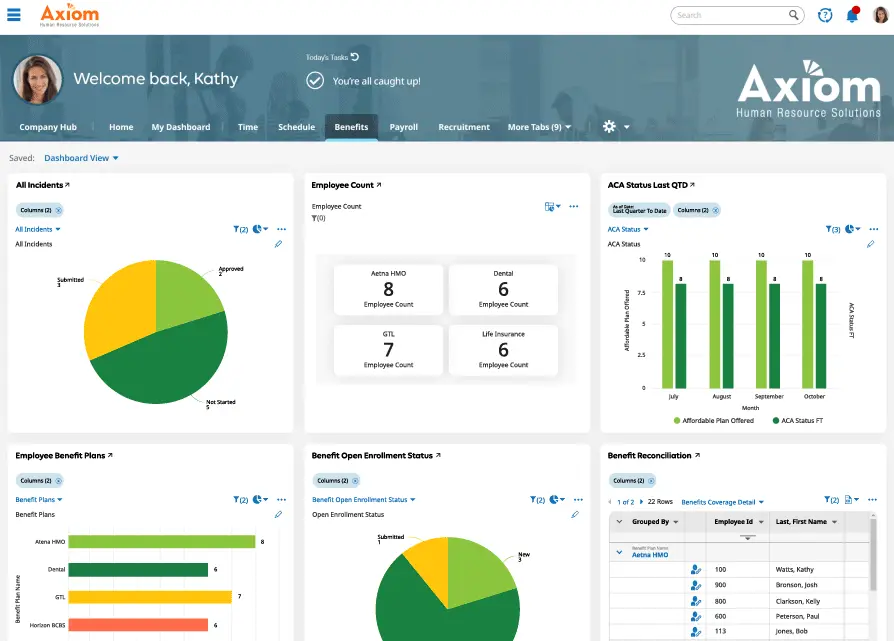Open filter in Employee Benefit Plans

pos(240,500)
